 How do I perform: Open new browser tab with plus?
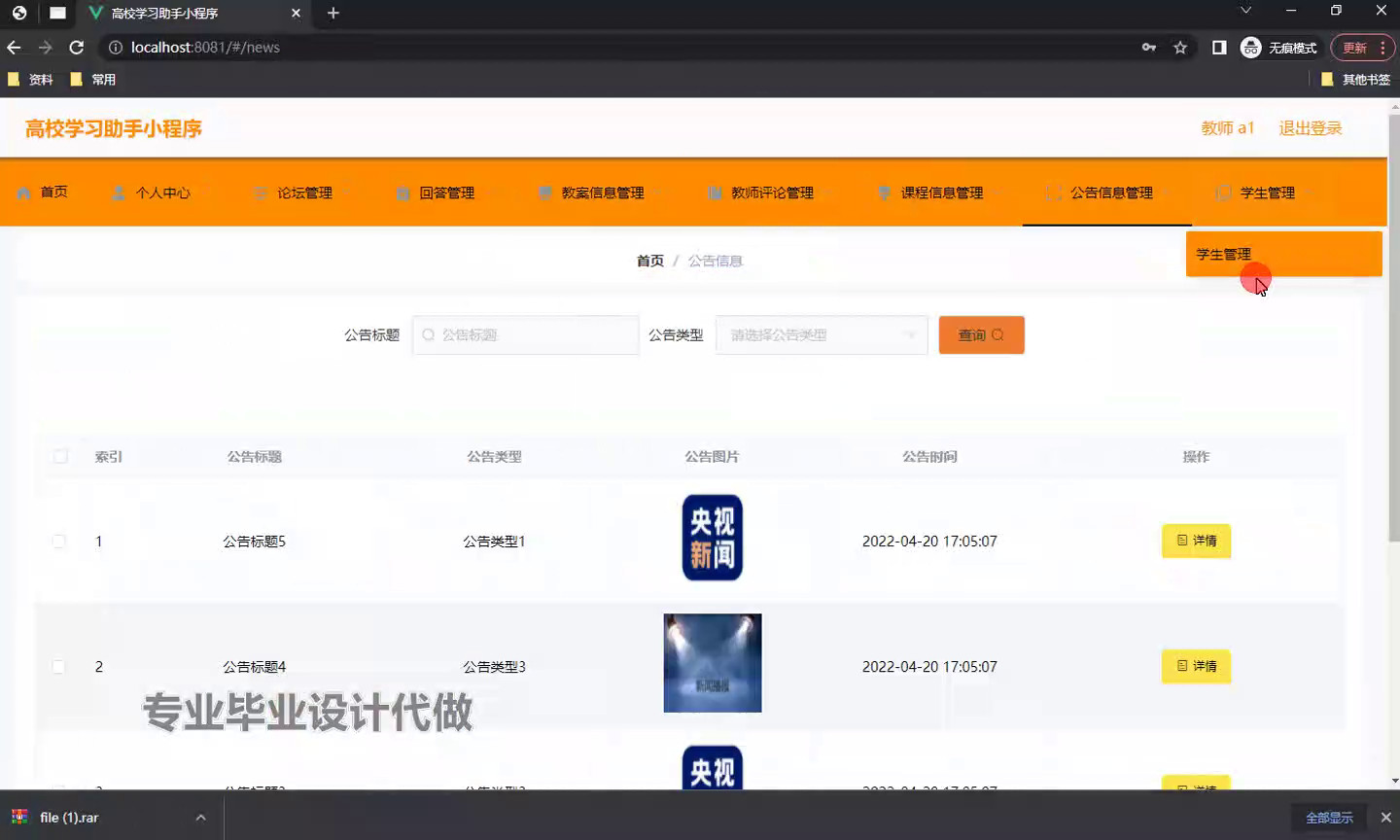point(332,13)
